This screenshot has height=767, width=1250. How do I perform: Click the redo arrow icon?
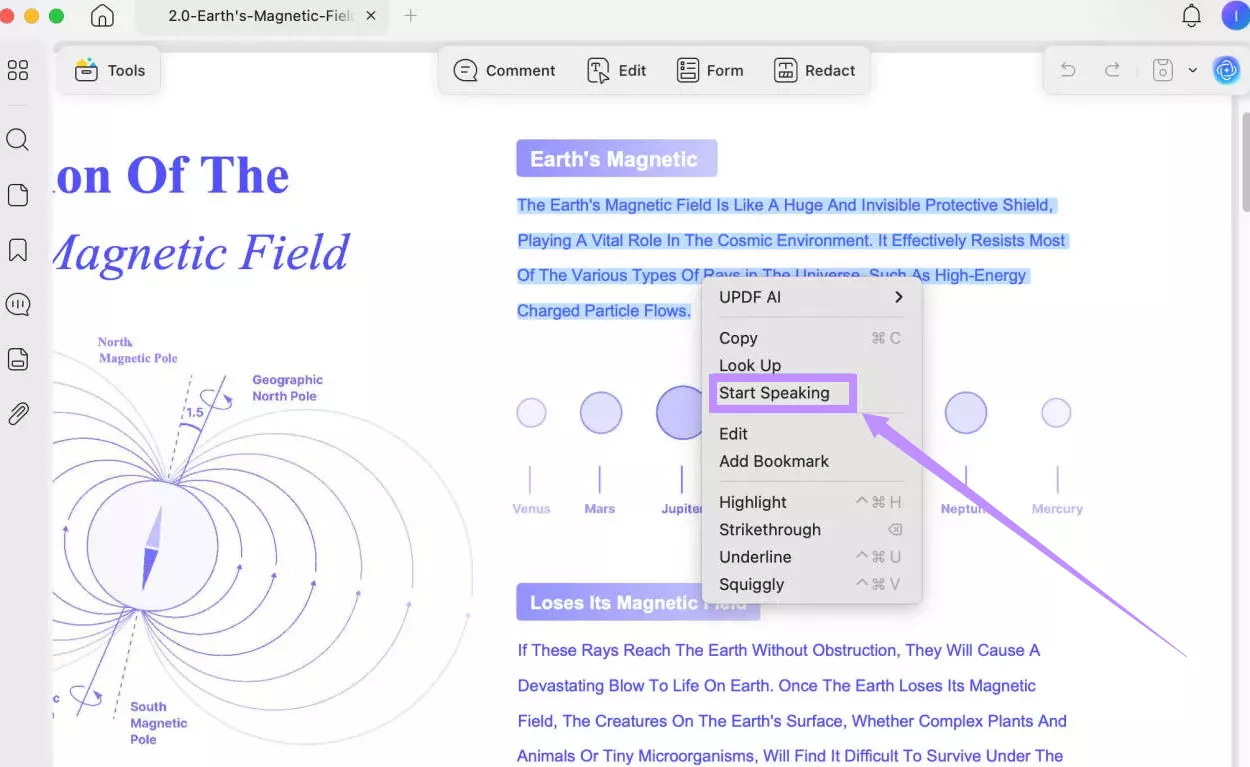tap(1112, 70)
